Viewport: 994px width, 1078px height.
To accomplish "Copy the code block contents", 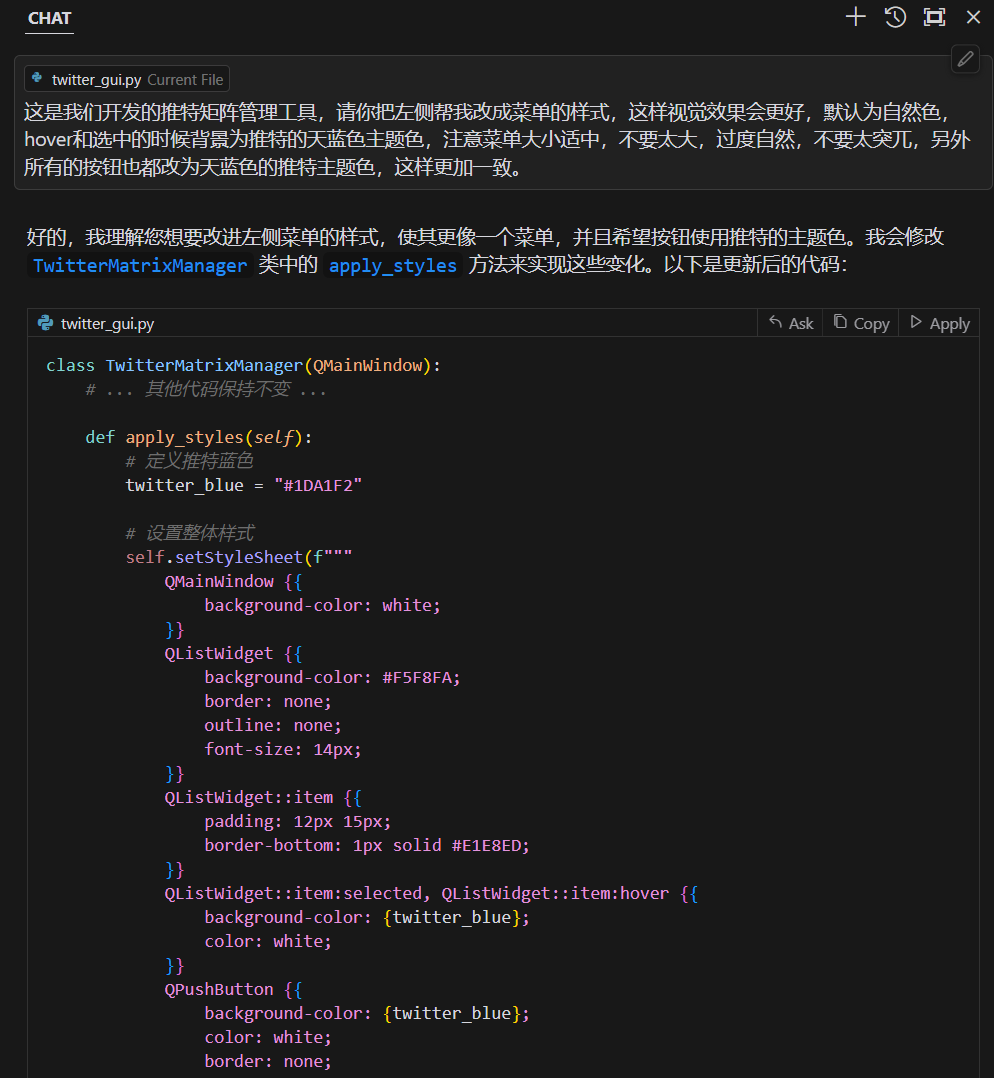I will [861, 323].
